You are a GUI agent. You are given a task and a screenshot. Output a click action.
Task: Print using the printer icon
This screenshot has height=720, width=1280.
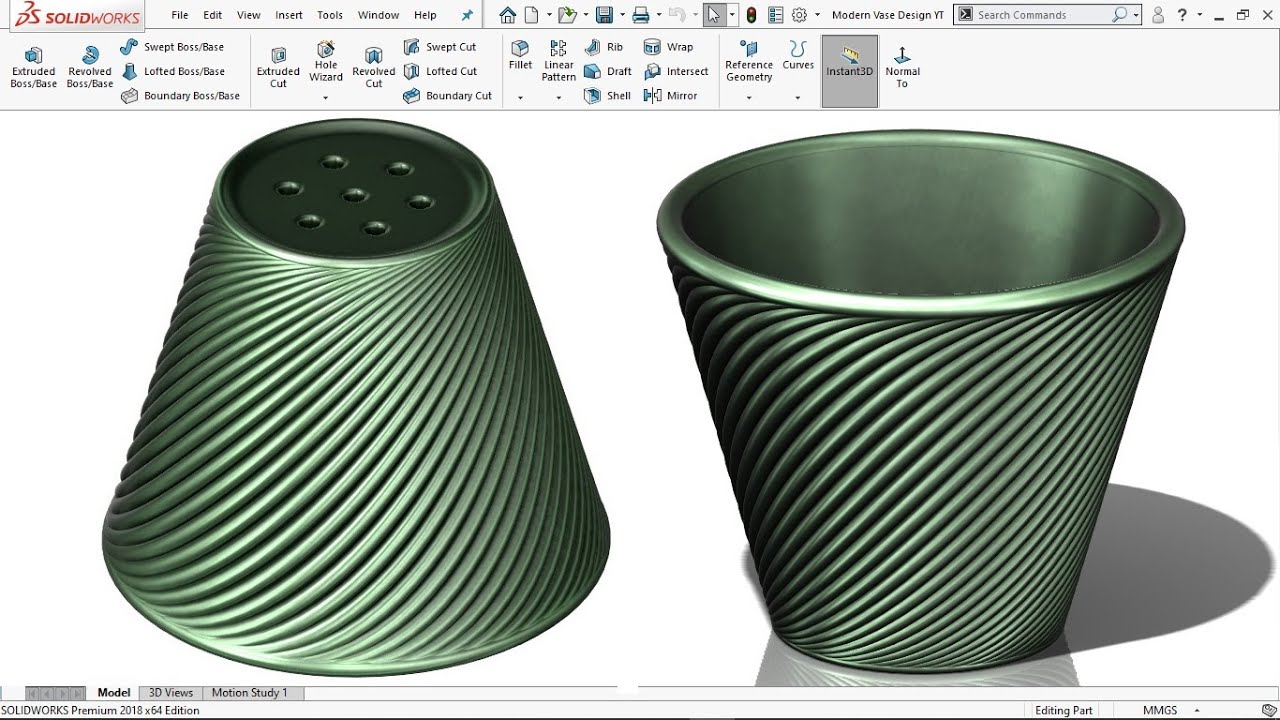(x=641, y=15)
